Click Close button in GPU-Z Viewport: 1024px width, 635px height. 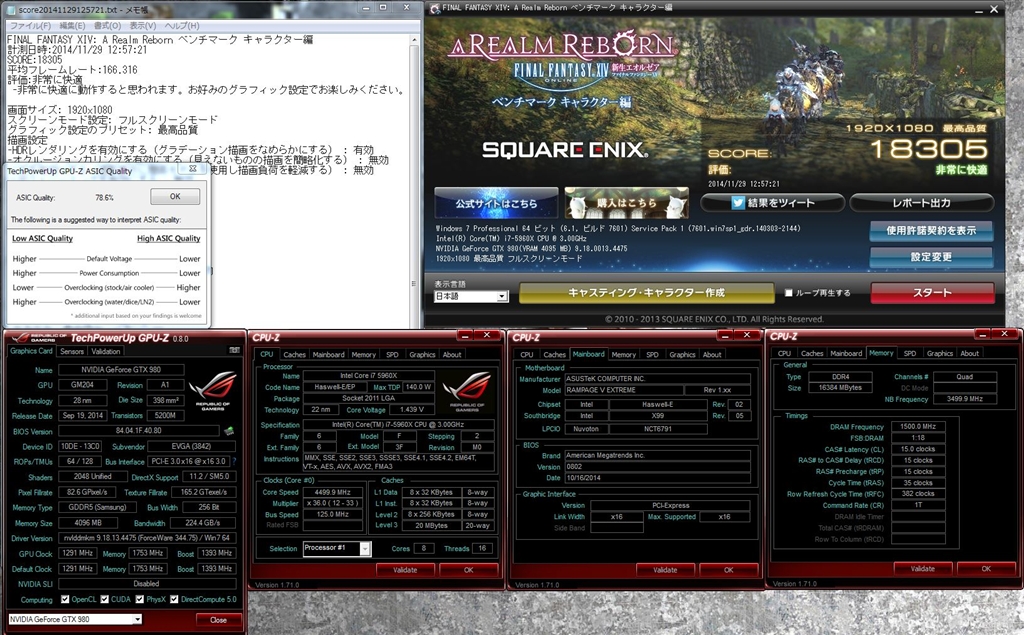pyautogui.click(x=218, y=620)
